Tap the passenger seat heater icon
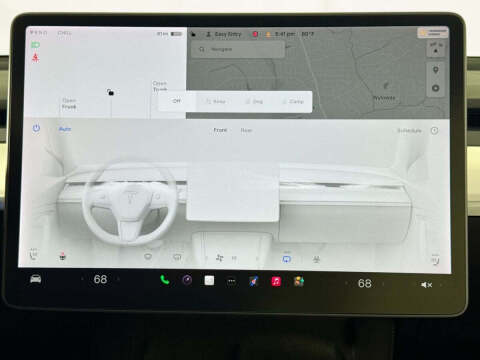Screen dimensions: 480x360 (x=435, y=259)
